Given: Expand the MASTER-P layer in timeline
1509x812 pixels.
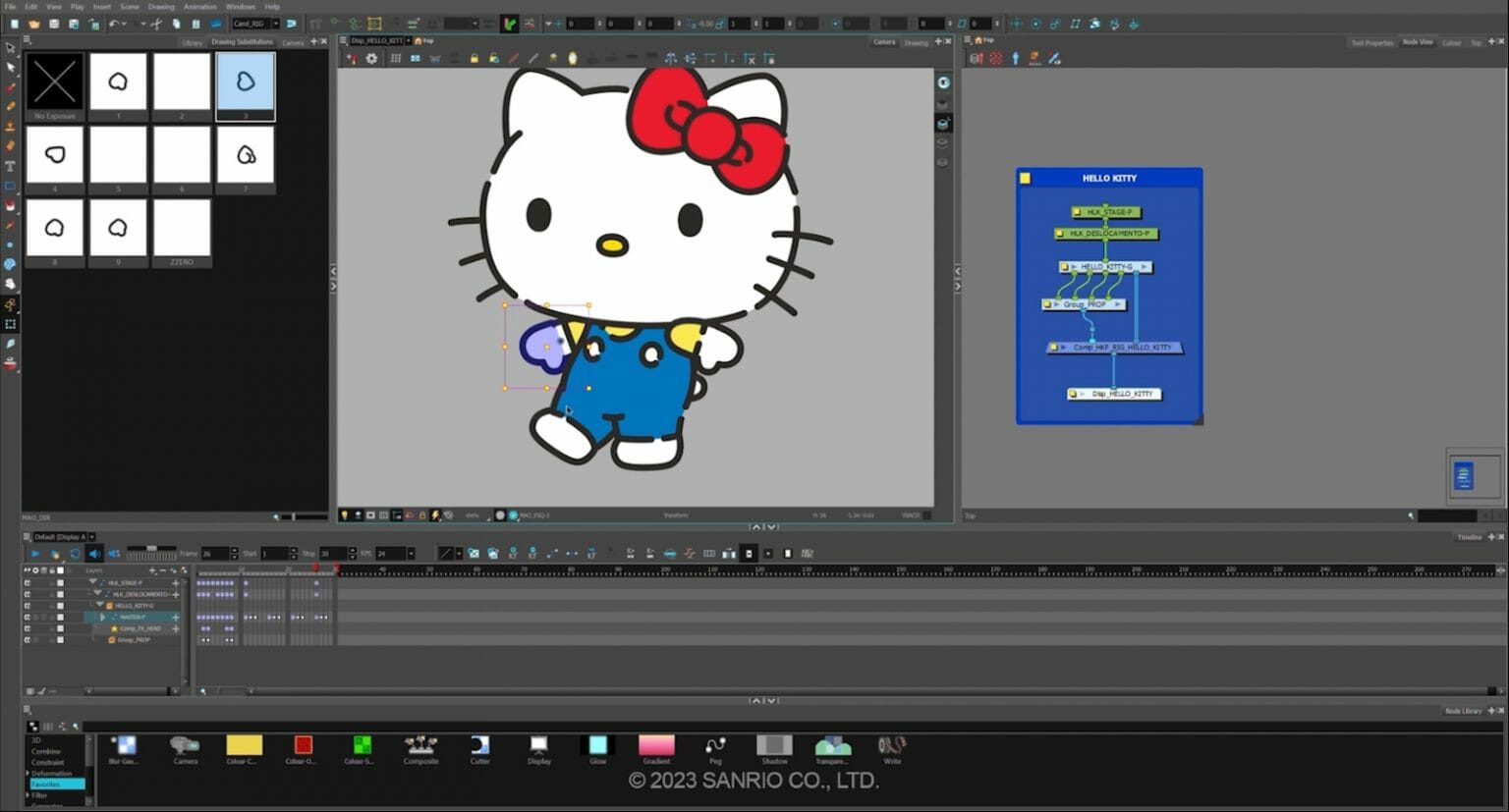Looking at the screenshot, I should point(103,618).
